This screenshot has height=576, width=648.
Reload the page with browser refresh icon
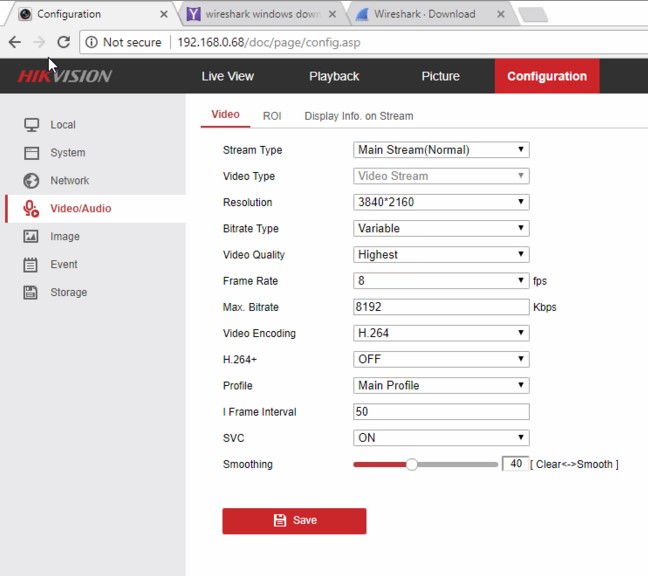click(x=63, y=43)
